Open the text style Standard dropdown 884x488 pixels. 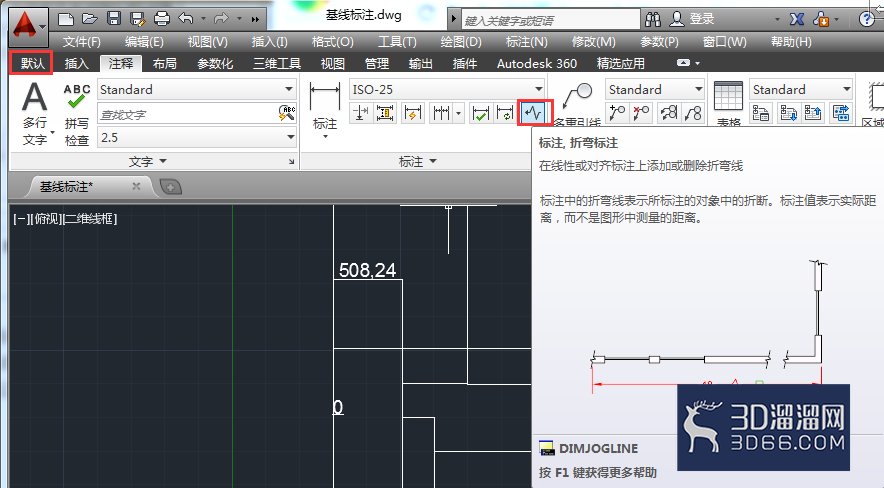(197, 89)
